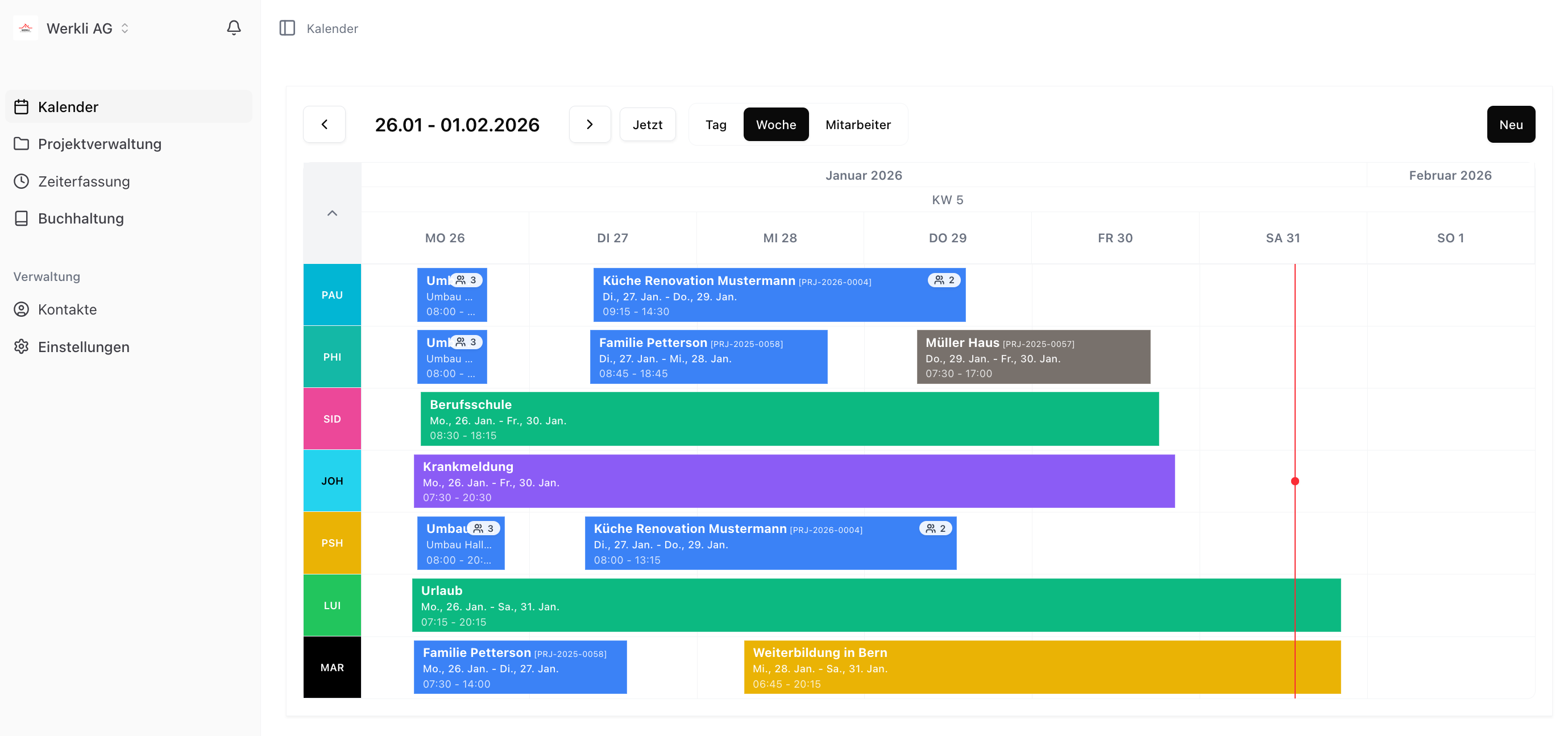
Task: Open Einstellungen in sidebar
Action: point(128,347)
